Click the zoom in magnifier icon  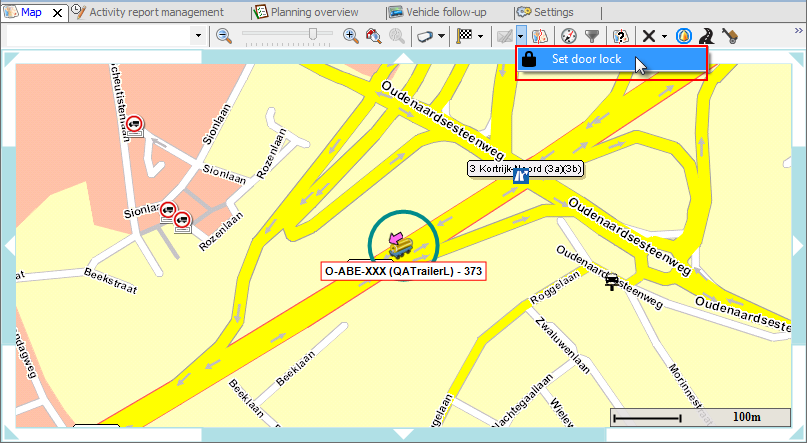[x=351, y=36]
